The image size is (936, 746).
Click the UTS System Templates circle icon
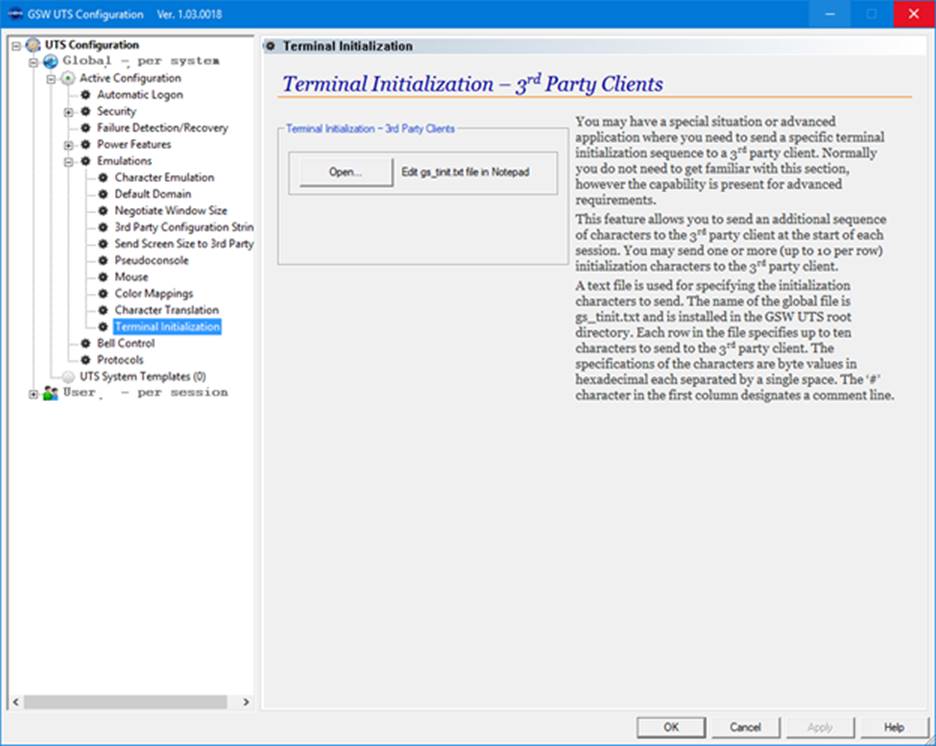[68, 377]
